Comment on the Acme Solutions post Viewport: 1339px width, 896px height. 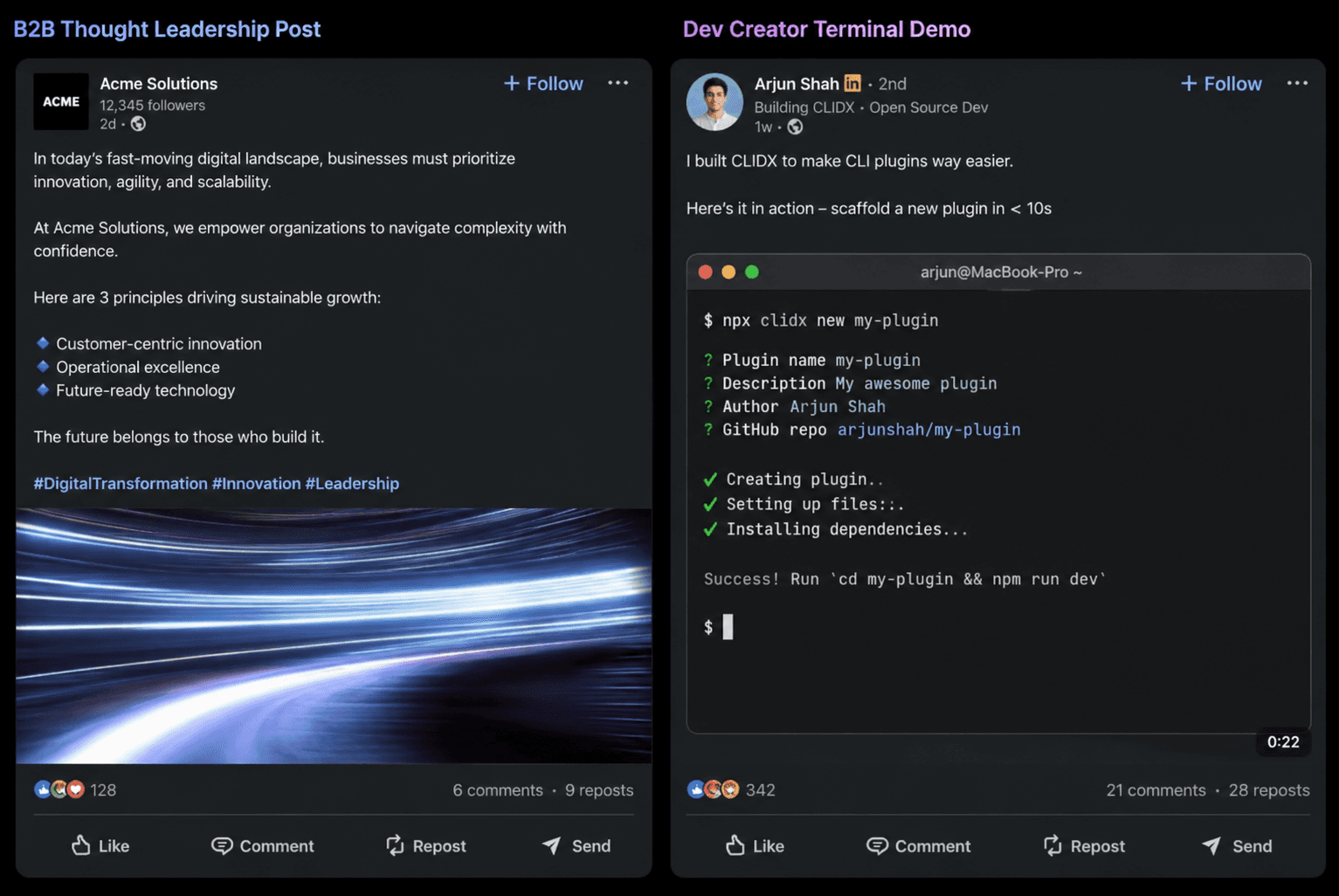(262, 845)
